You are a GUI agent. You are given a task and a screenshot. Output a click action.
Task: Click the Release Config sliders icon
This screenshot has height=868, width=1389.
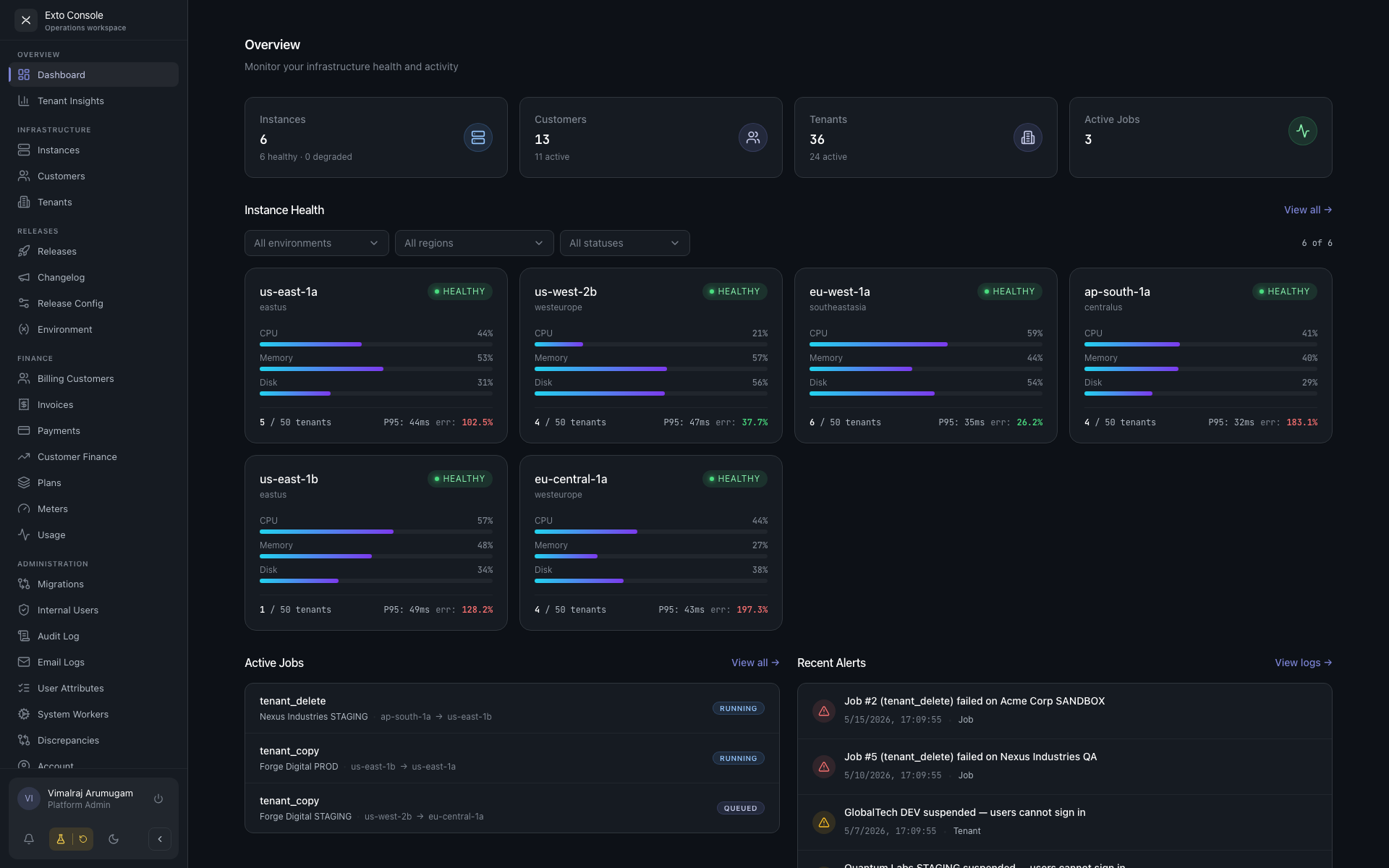(x=24, y=303)
